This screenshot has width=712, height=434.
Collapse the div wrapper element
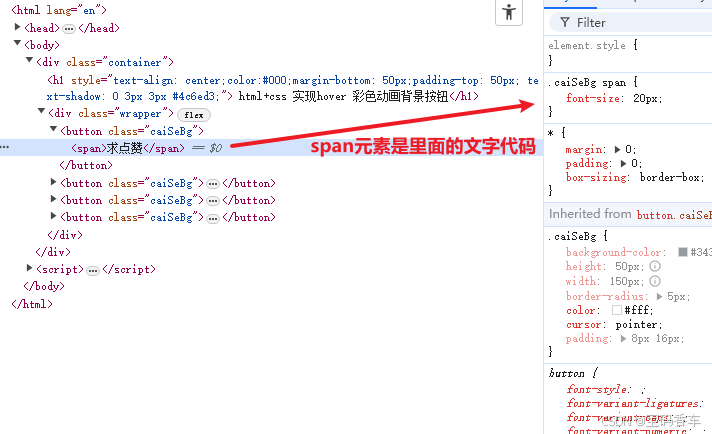point(41,111)
